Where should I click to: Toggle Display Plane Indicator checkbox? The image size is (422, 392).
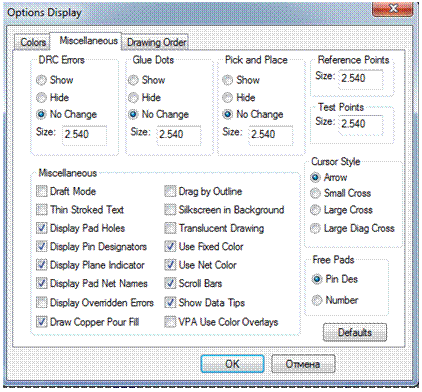42,265
